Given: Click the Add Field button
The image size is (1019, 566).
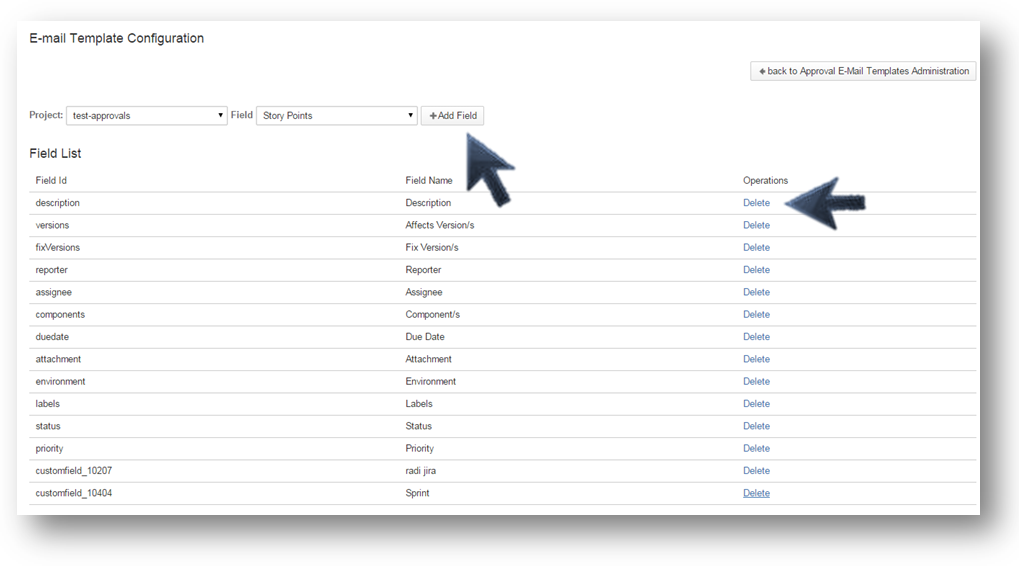Looking at the screenshot, I should (452, 116).
